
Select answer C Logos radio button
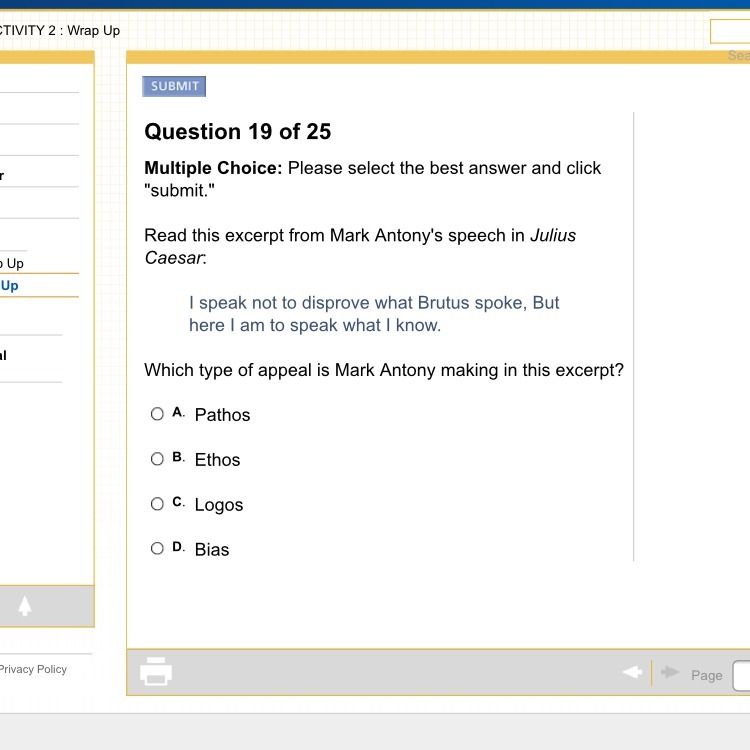tap(157, 504)
